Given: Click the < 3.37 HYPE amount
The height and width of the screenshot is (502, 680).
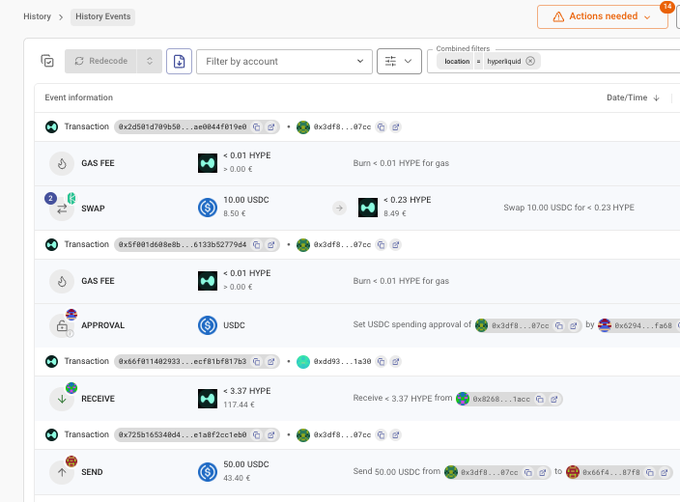Looking at the screenshot, I should [247, 391].
